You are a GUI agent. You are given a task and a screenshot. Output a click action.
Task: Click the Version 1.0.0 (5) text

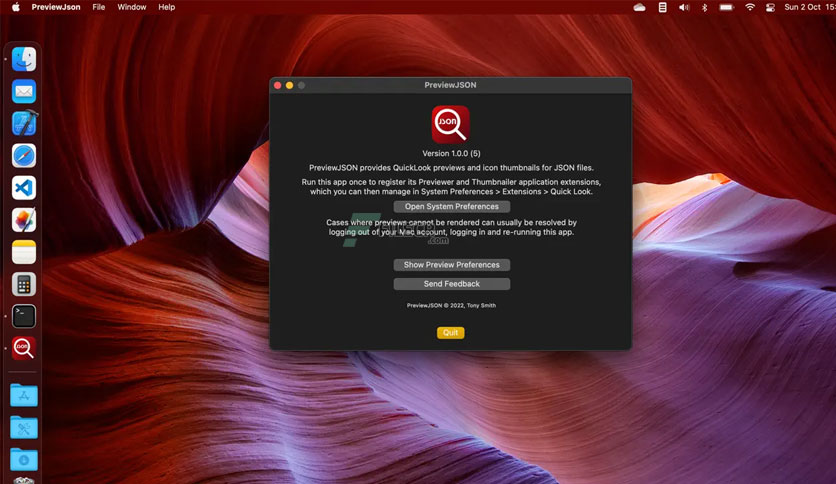coord(451,153)
